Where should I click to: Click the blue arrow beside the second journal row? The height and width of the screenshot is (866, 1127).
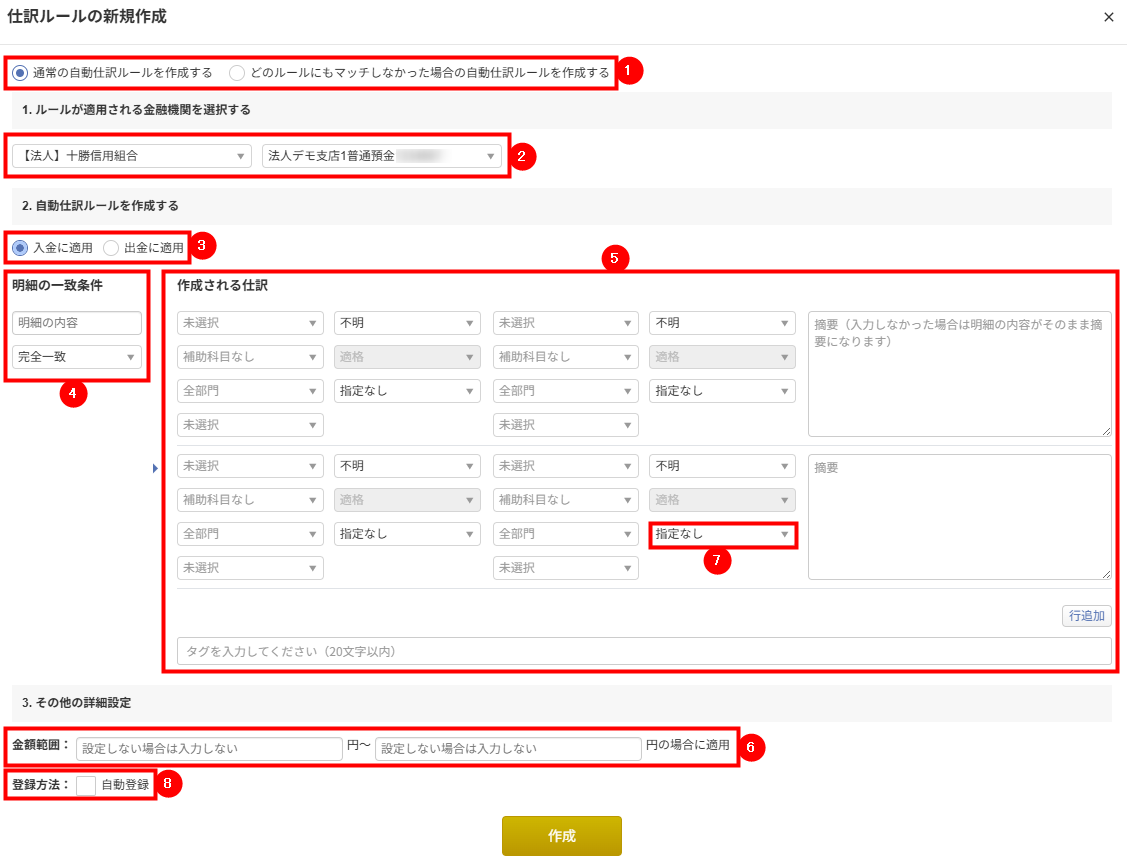click(x=155, y=469)
